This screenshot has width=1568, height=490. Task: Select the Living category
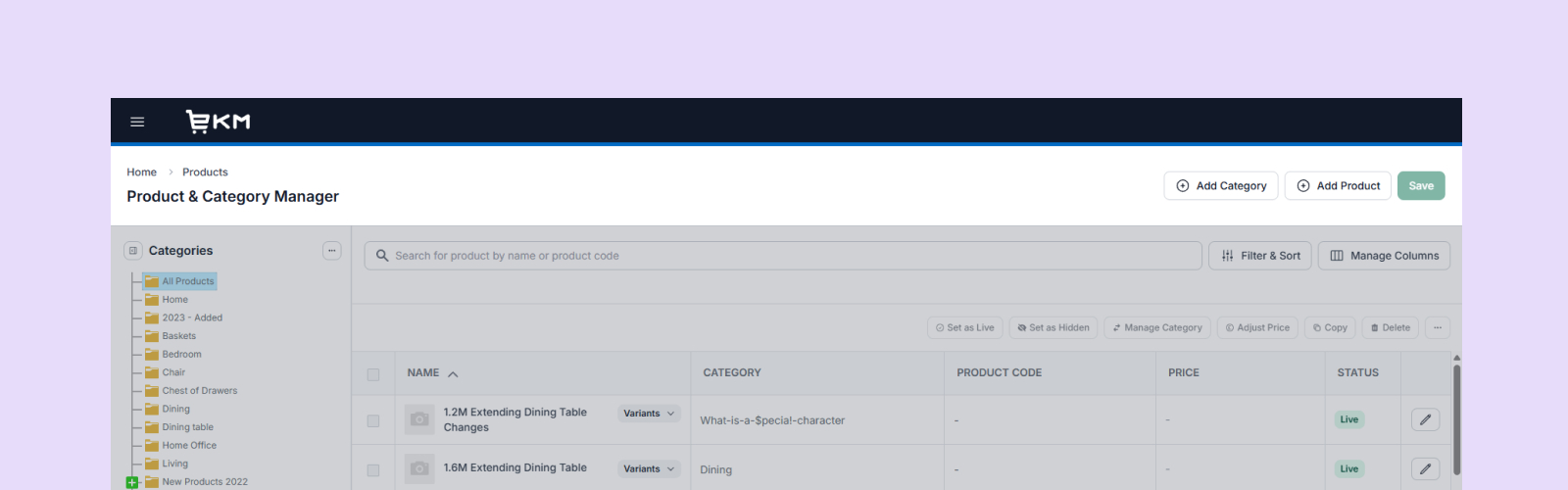[167, 465]
